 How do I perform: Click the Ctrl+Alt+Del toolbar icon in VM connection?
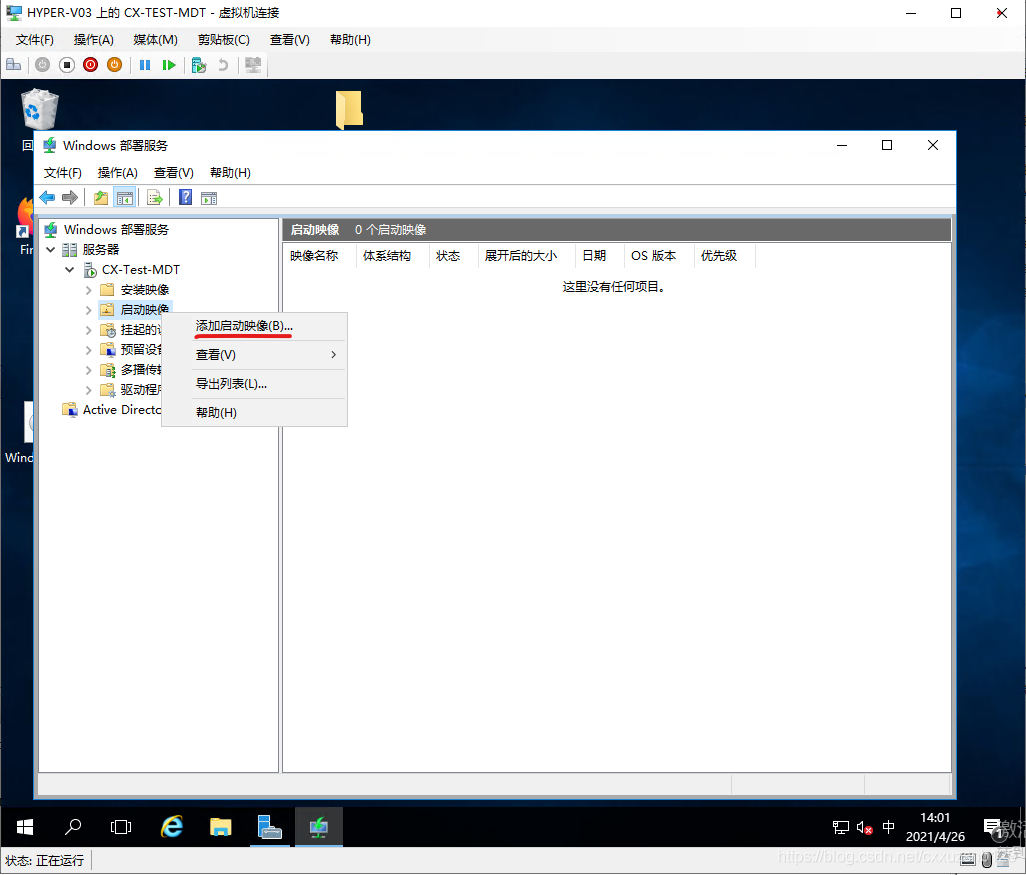click(14, 65)
